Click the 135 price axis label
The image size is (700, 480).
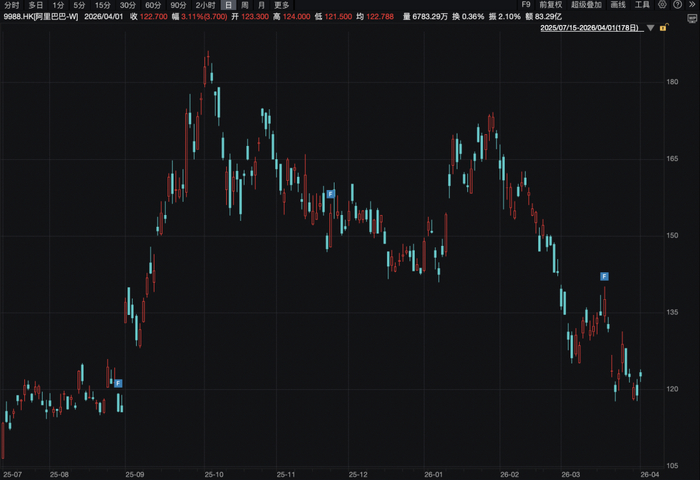tap(672, 312)
